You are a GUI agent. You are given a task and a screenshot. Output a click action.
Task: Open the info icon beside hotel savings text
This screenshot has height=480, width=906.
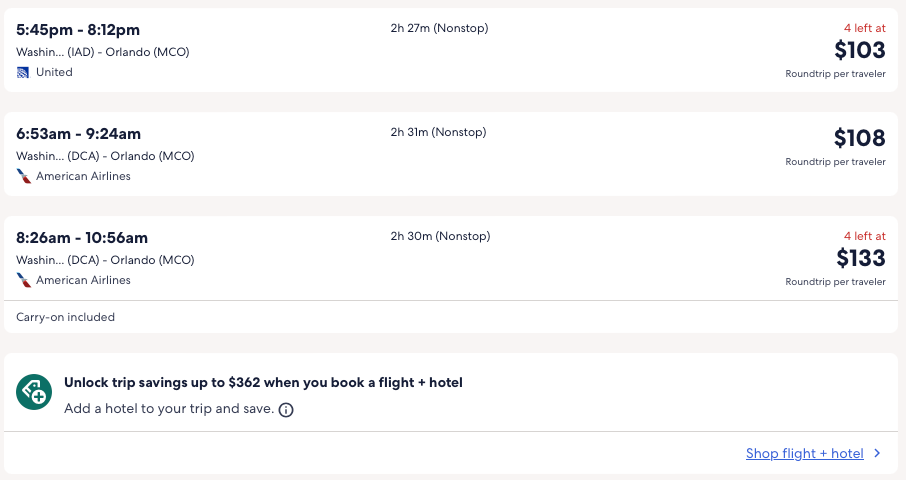coord(286,410)
